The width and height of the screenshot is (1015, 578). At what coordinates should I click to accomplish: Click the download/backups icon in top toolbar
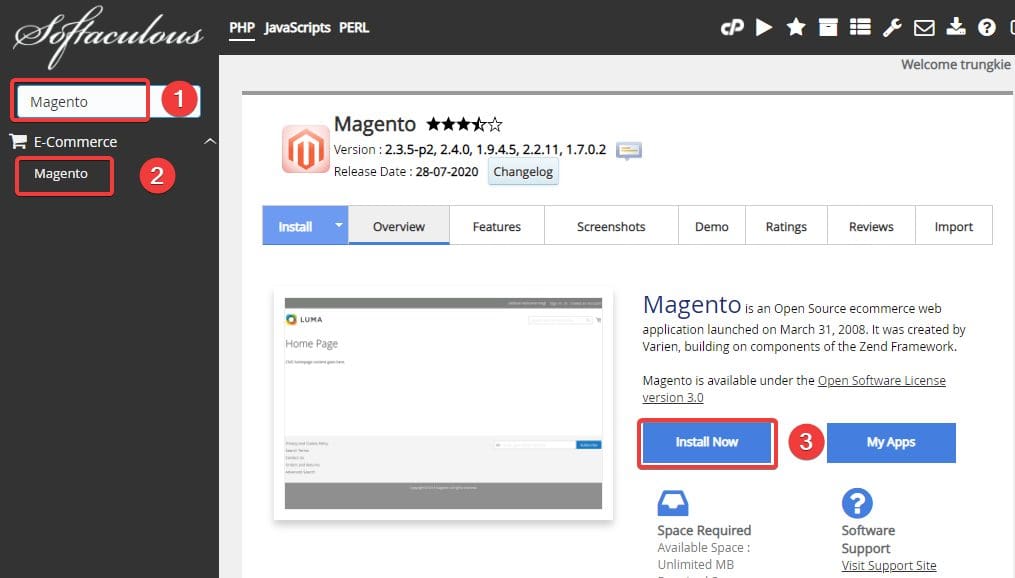[x=956, y=28]
